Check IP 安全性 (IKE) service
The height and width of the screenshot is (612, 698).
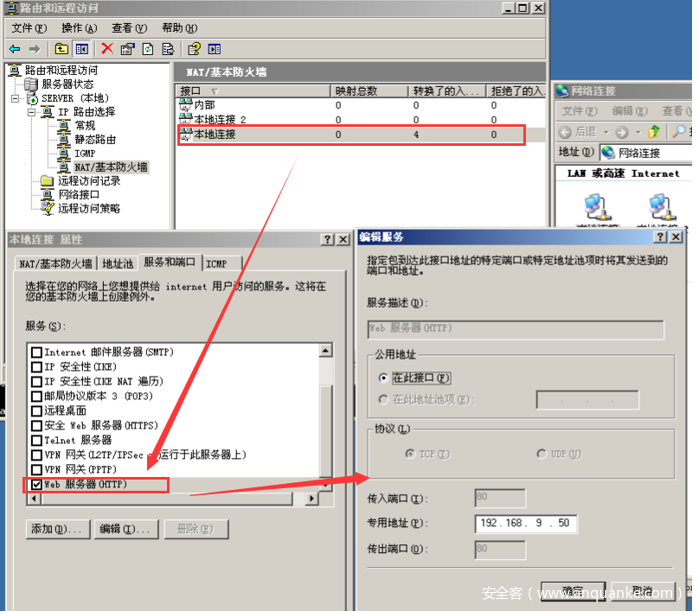37,367
